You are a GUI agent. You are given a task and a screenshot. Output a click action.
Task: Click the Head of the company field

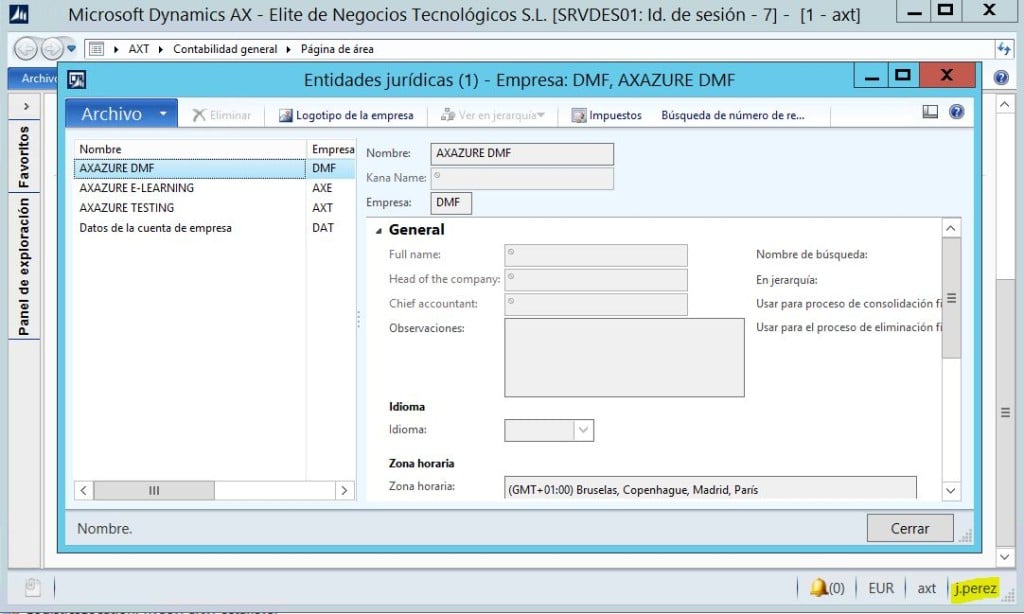tap(596, 280)
